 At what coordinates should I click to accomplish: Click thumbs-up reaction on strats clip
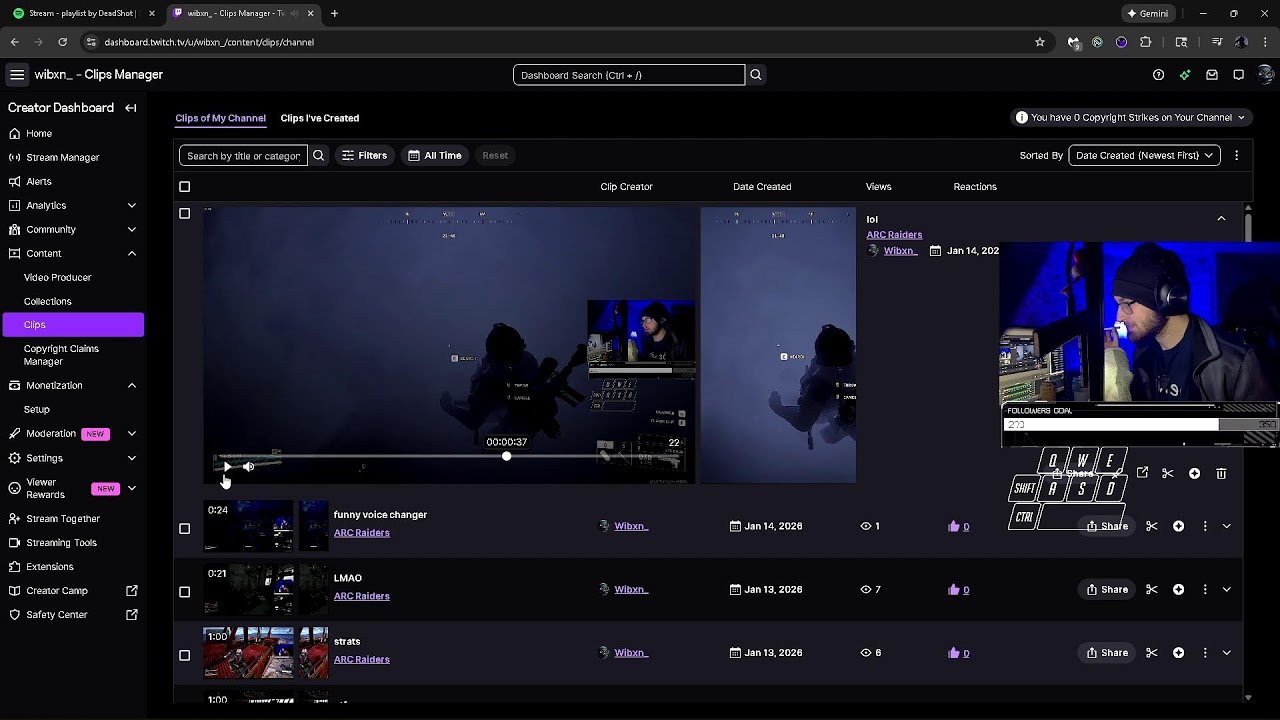click(x=953, y=653)
